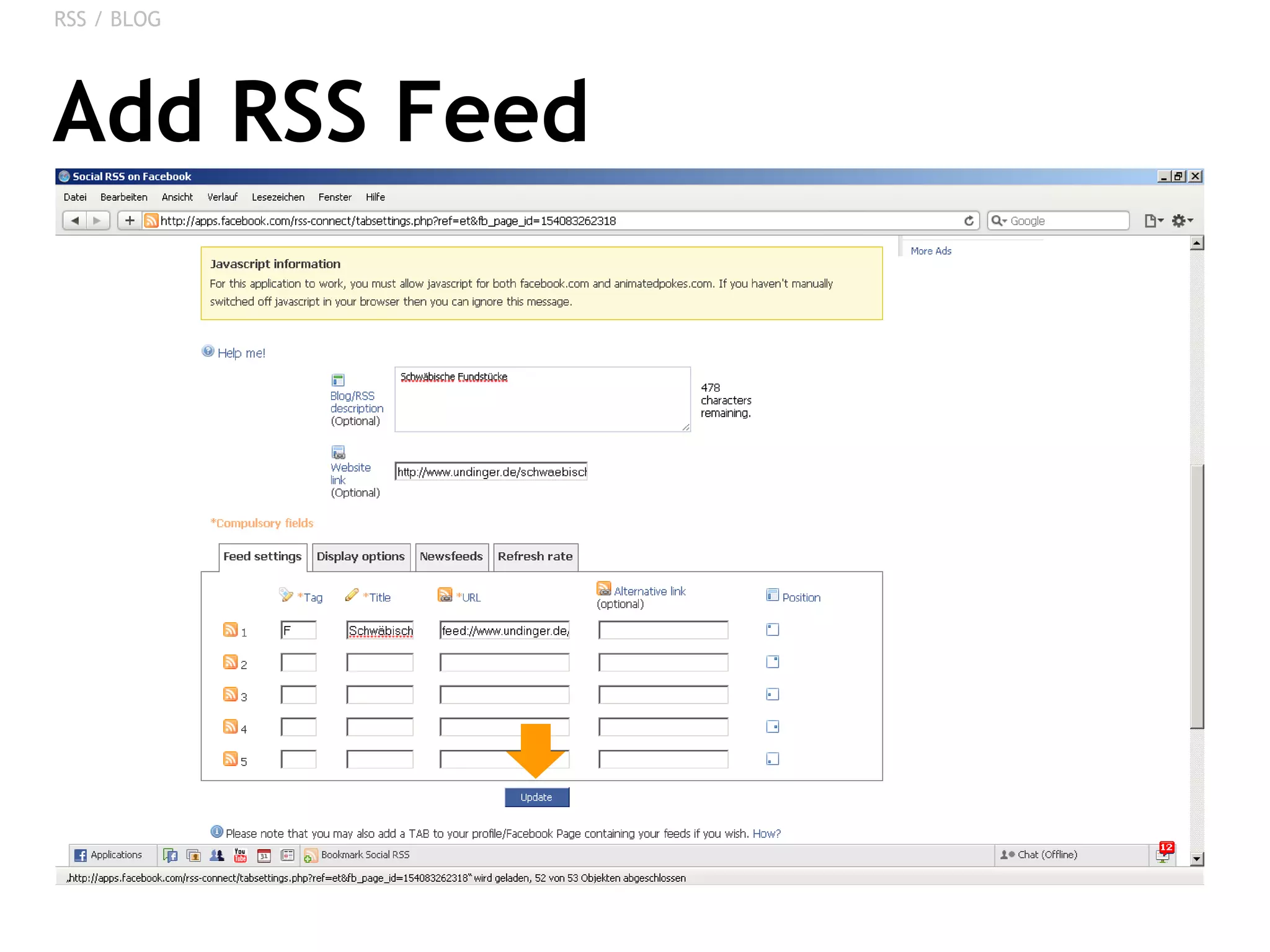Focus the Title field for feed row 1
Viewport: 1270px width, 952px height.
coord(380,630)
